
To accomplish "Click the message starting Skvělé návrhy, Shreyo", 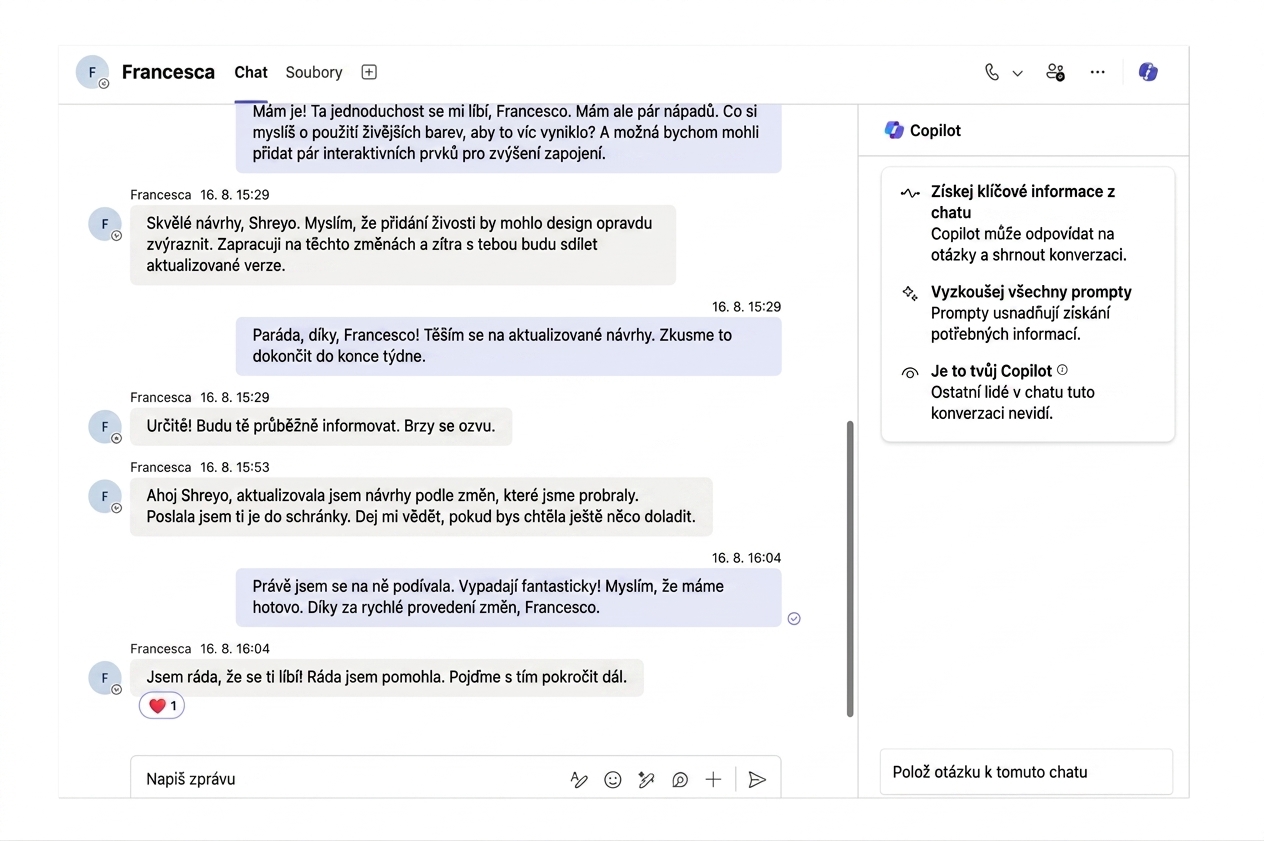I will (x=403, y=244).
